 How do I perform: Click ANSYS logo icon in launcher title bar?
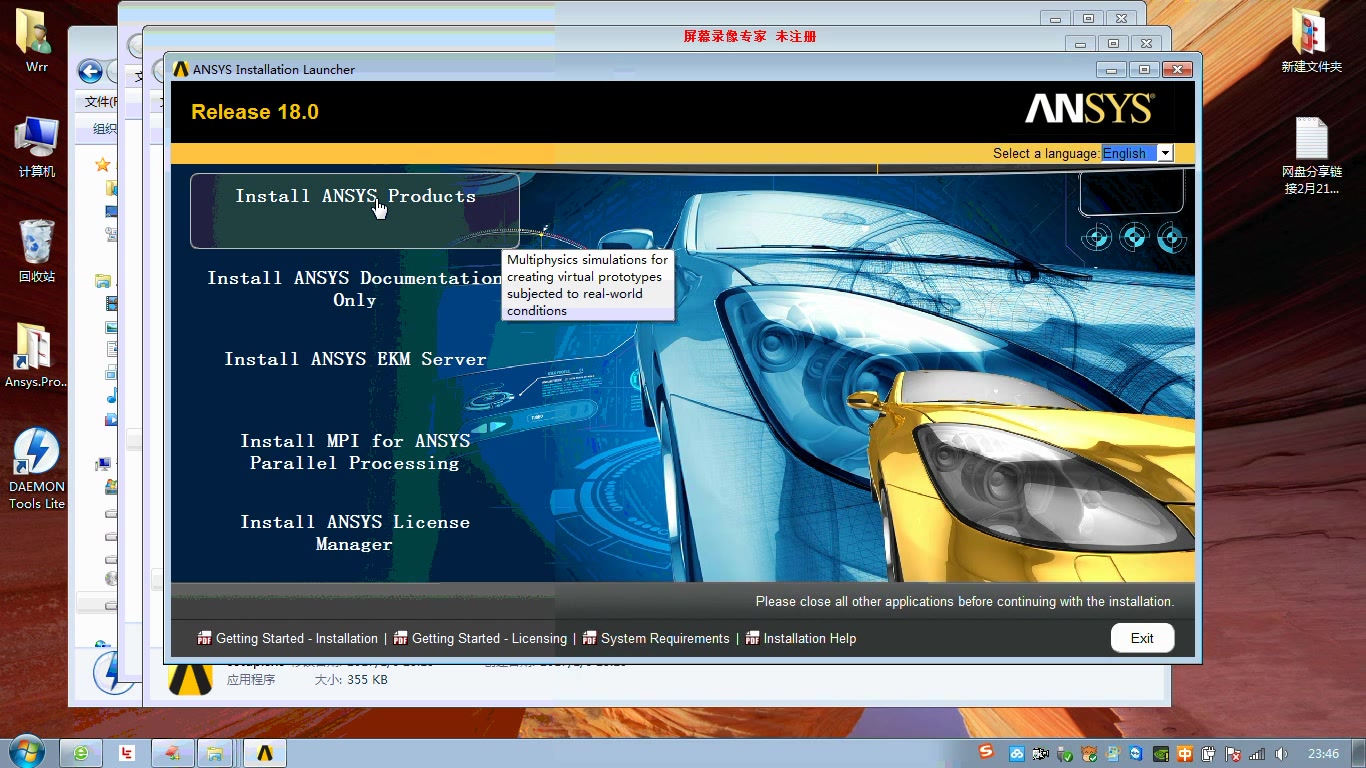180,69
